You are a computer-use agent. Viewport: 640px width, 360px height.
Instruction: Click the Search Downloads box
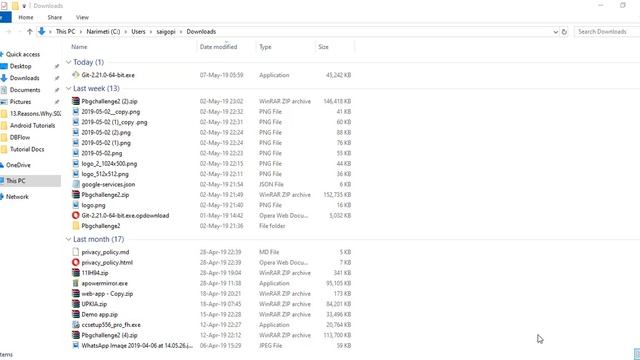click(607, 32)
